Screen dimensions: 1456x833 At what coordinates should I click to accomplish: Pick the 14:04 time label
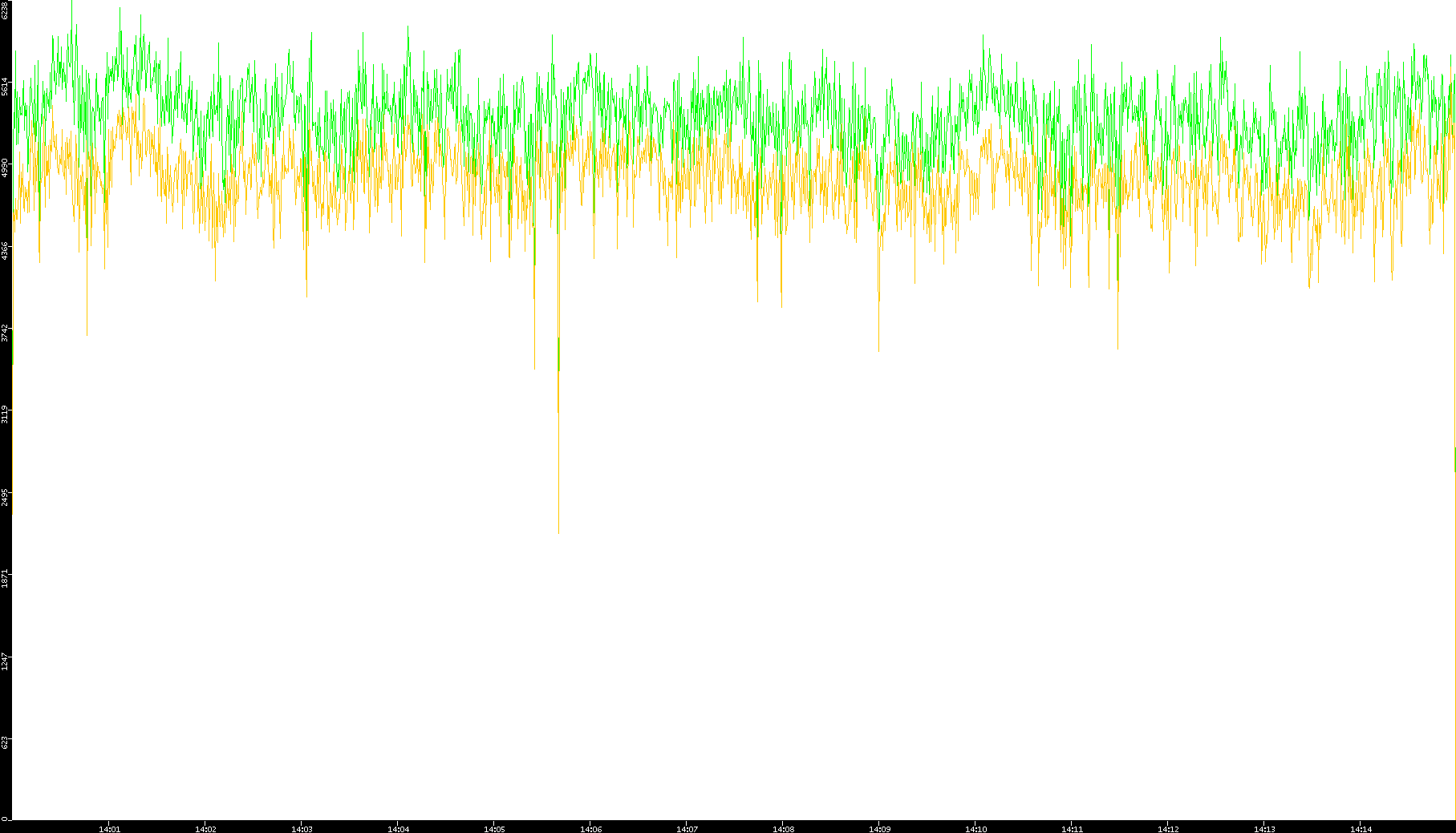[398, 829]
